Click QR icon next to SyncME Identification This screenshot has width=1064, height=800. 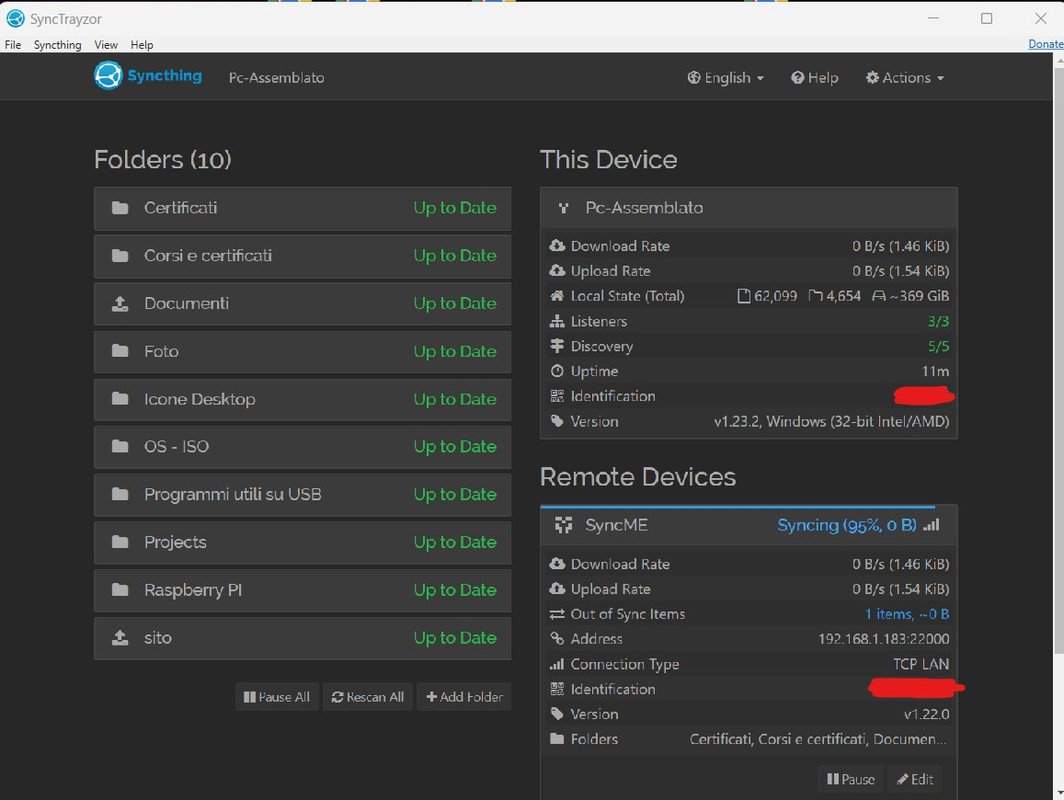click(x=557, y=689)
